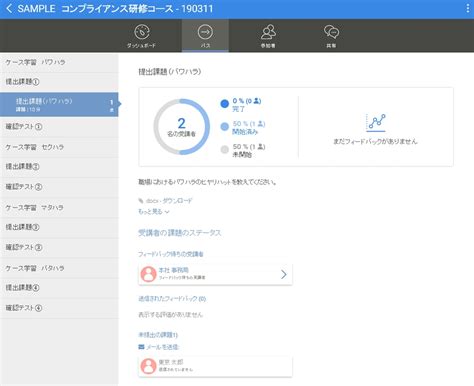Image resolution: width=474 pixels, height=386 pixels.
Task: Click the 本社 事務局 avatar icon
Action: point(149,274)
